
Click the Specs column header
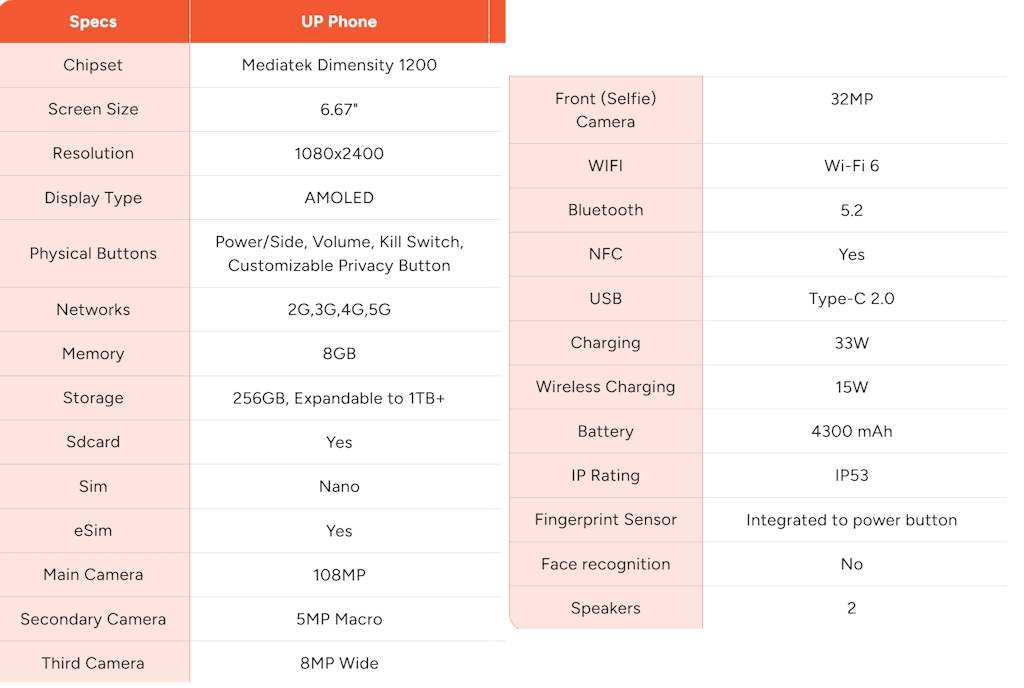pyautogui.click(x=93, y=22)
